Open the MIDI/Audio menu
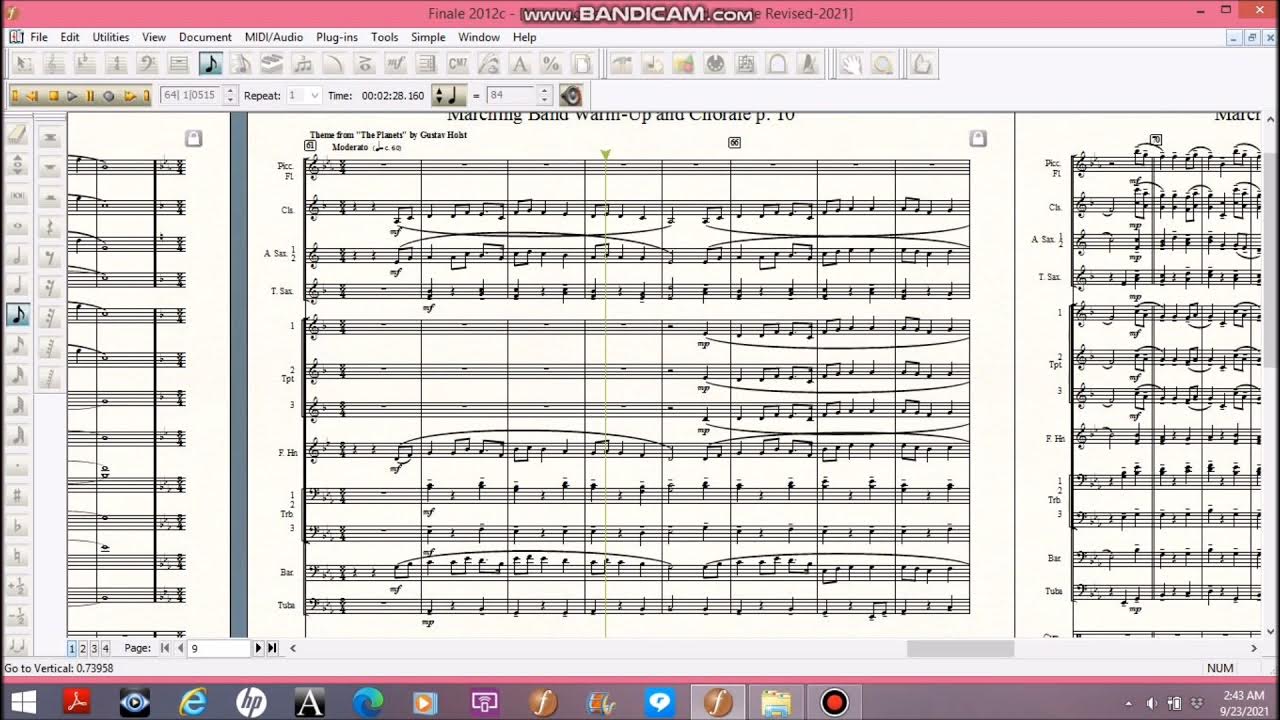Image resolution: width=1280 pixels, height=720 pixels. point(274,37)
